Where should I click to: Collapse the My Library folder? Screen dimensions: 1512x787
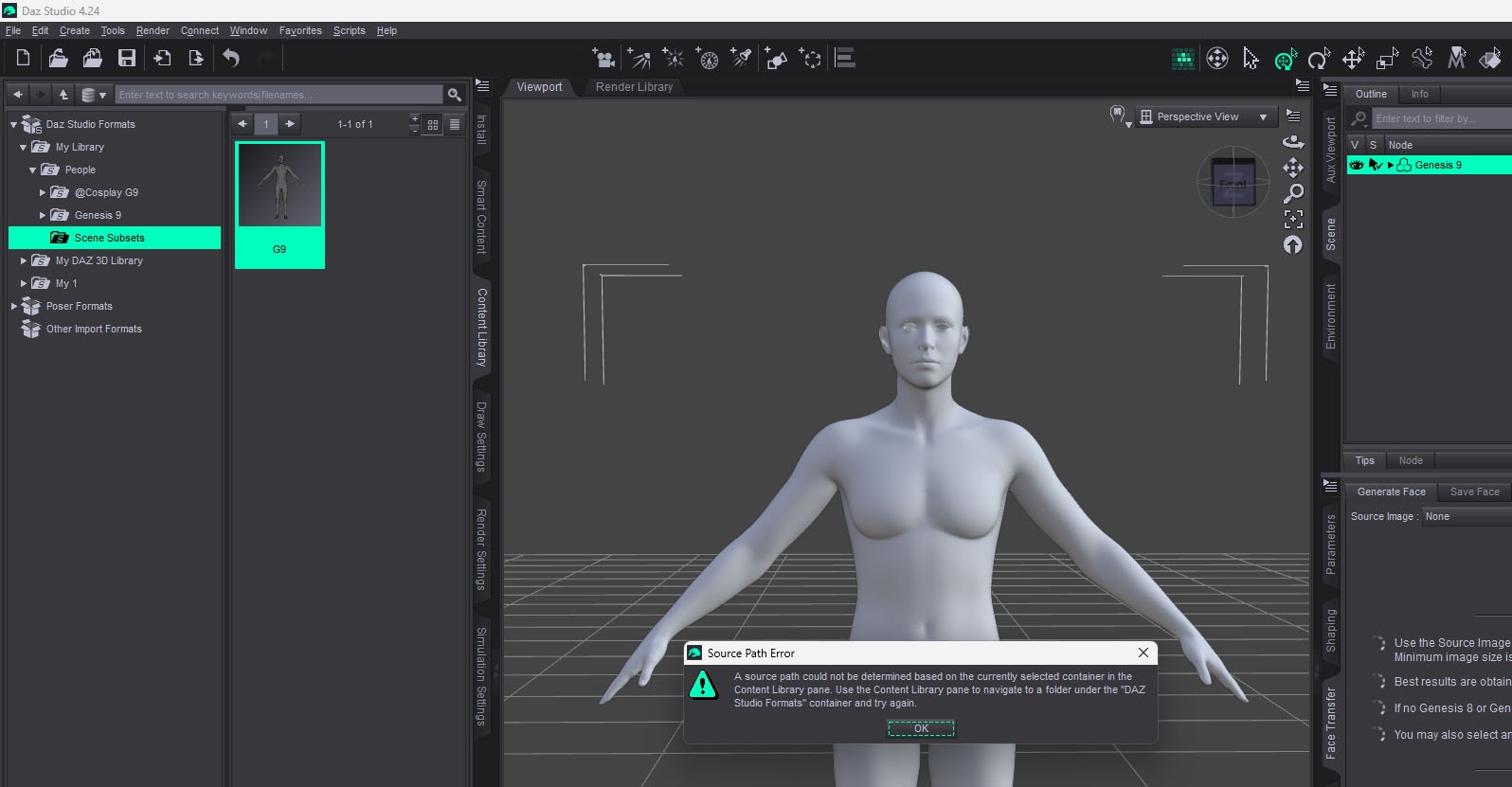point(23,147)
